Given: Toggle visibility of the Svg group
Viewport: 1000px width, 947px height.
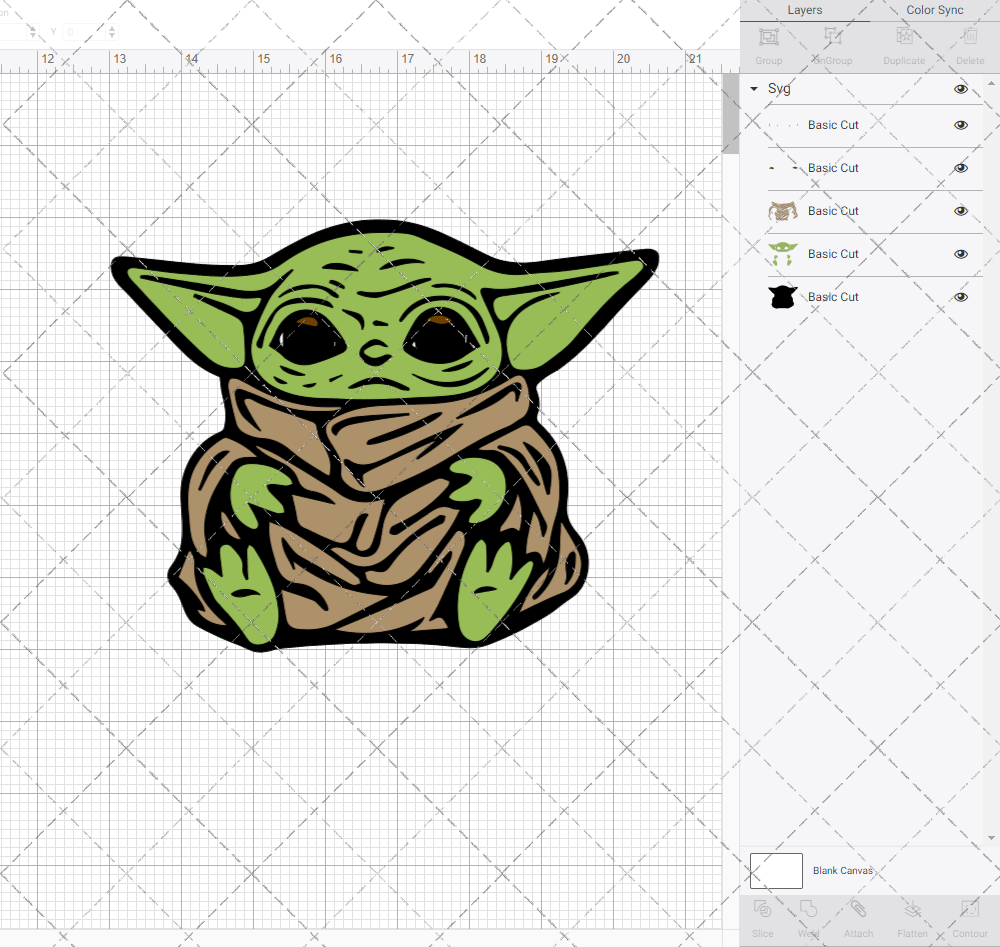Looking at the screenshot, I should pos(960,89).
